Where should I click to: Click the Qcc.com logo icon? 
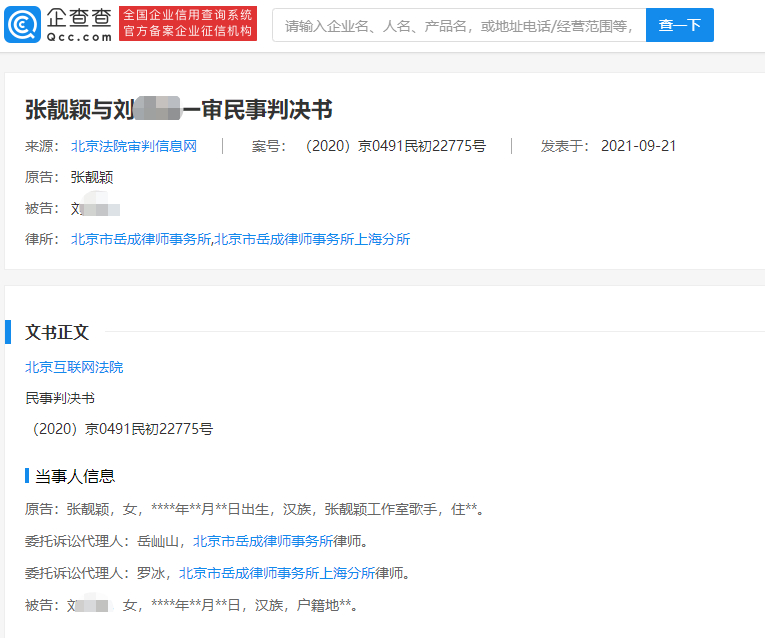(x=22, y=24)
